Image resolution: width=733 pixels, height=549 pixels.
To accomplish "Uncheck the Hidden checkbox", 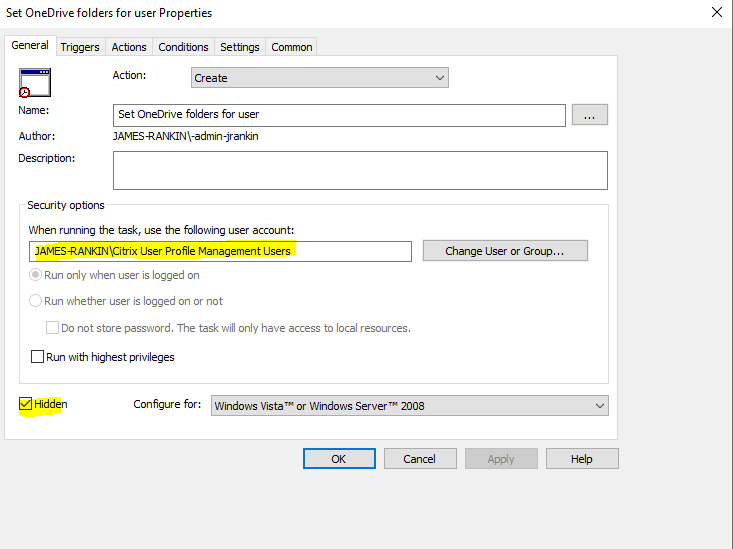I will [x=26, y=404].
